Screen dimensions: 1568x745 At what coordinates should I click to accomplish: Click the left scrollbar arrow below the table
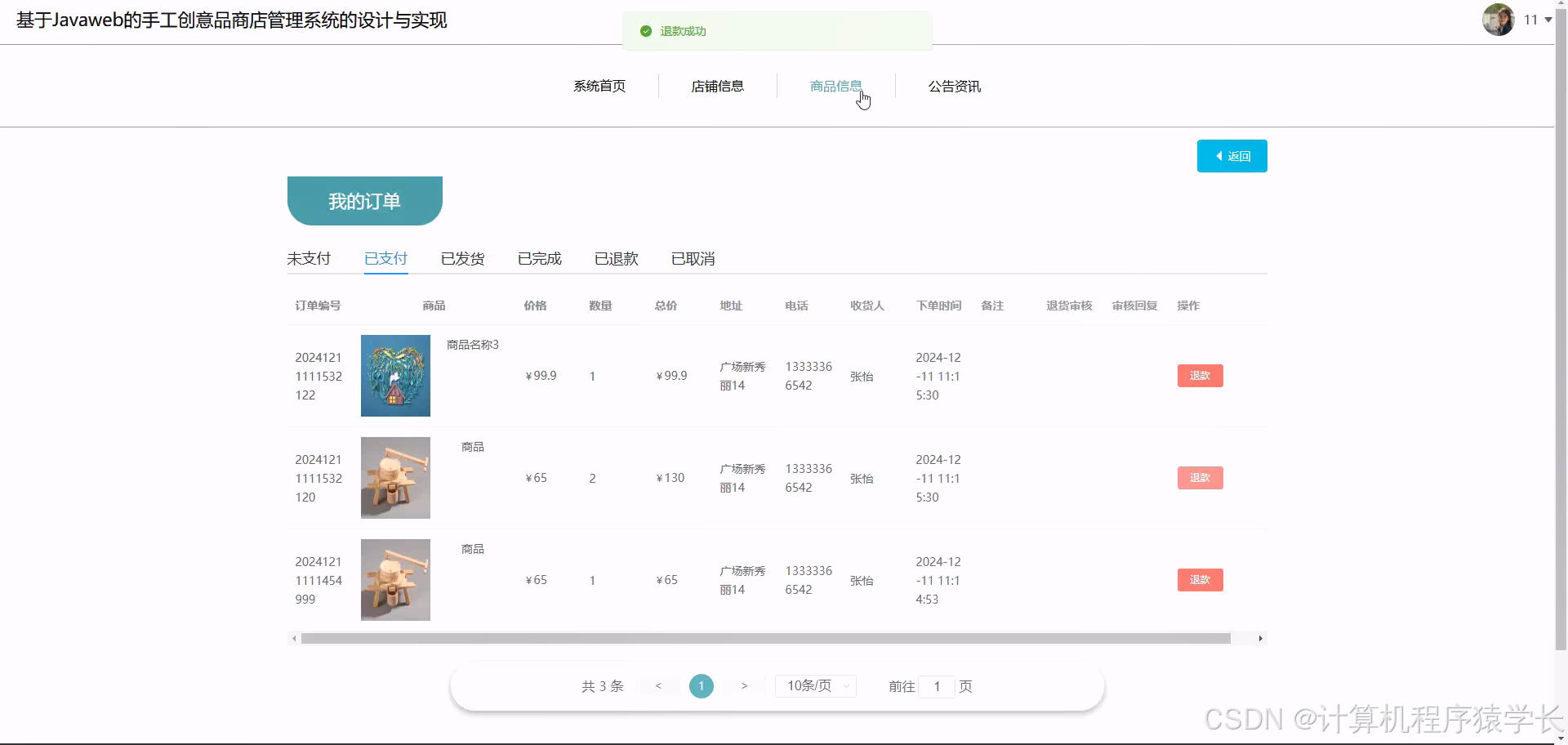[294, 638]
